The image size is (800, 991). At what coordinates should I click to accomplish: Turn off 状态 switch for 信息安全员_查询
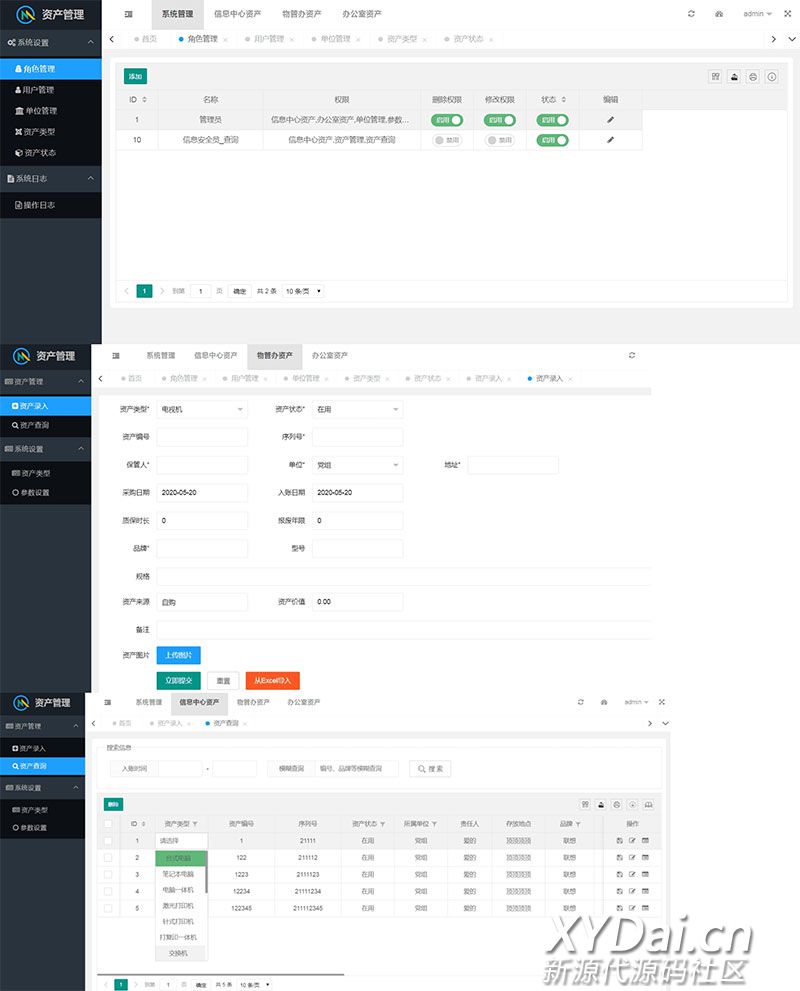552,140
